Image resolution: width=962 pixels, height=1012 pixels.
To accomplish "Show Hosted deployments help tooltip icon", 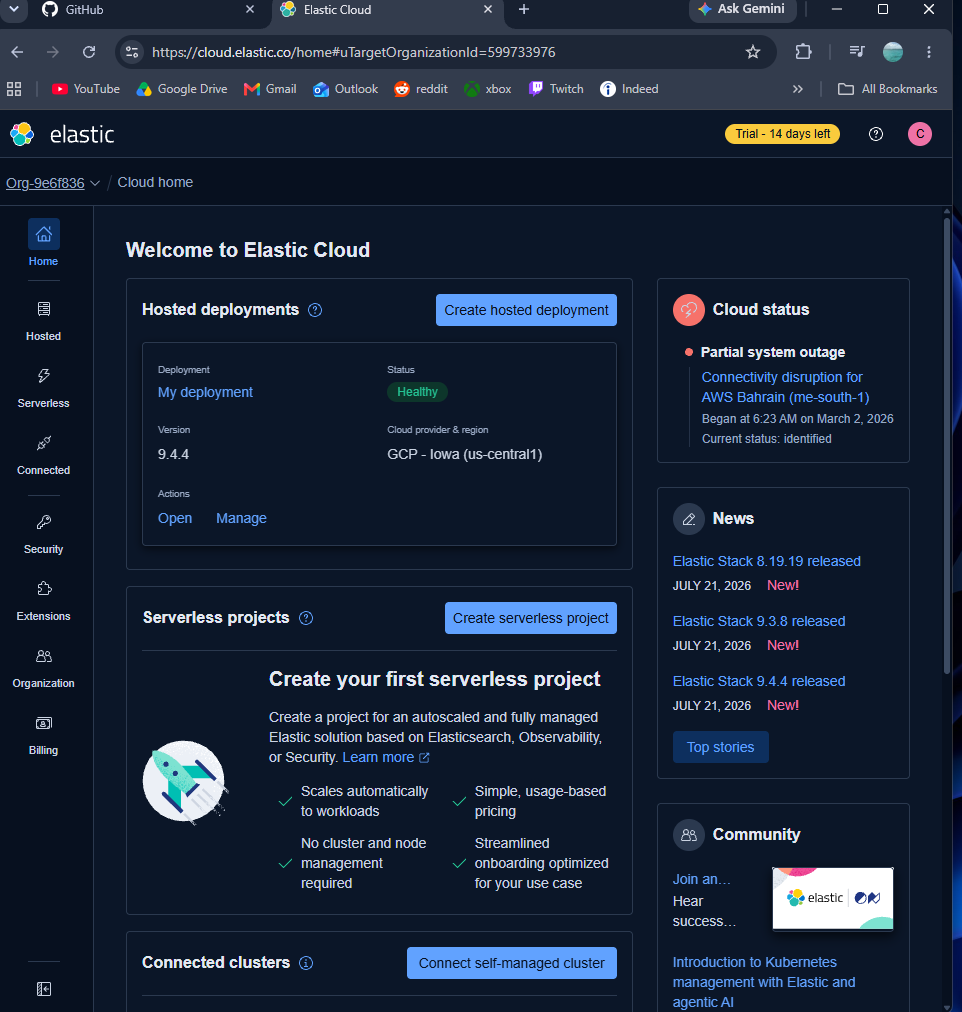I will (x=315, y=310).
